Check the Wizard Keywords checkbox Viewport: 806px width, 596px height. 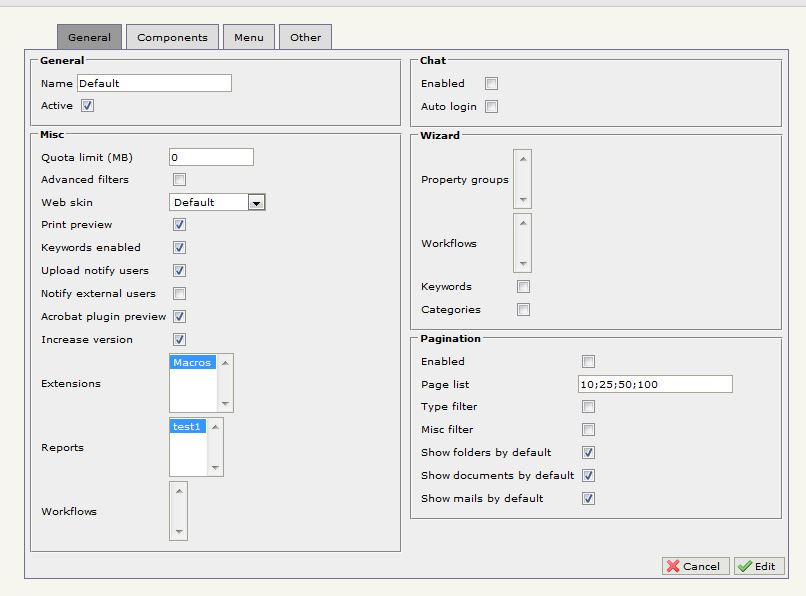pos(523,287)
